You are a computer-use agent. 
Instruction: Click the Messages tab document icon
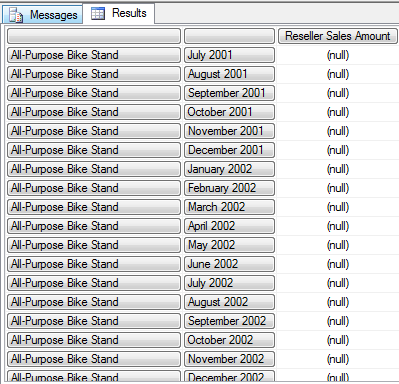coord(15,15)
